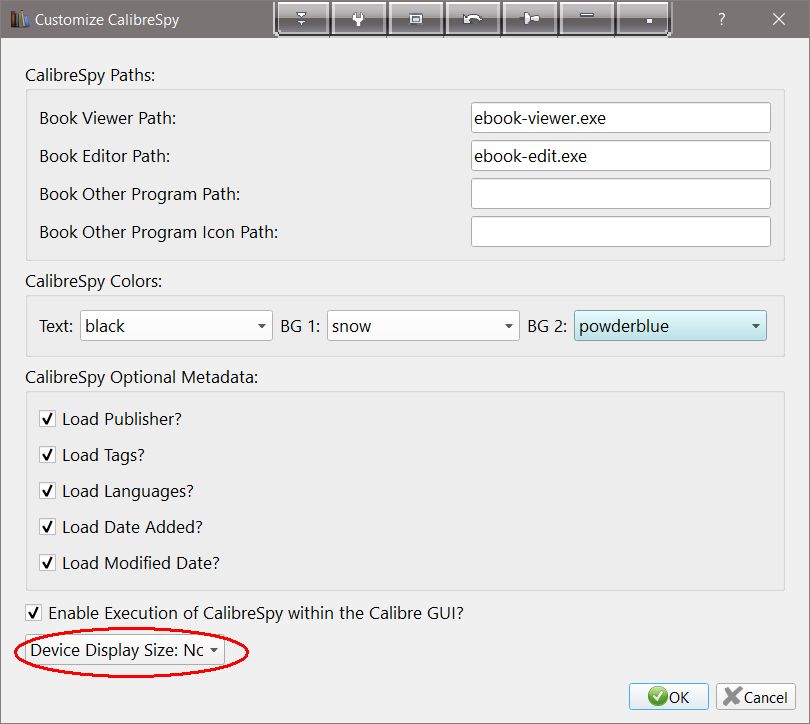The height and width of the screenshot is (724, 810).
Task: Click the Book Viewer Path field
Action: pos(620,118)
